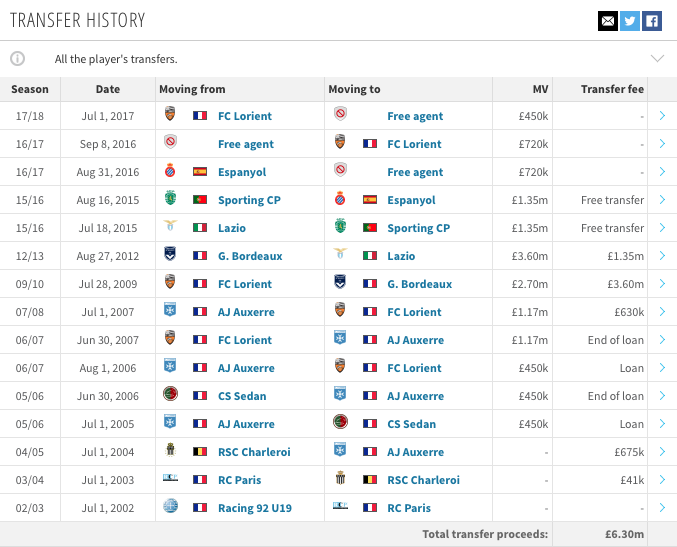Click RSC Charleroi crest in 04/05 row
The height and width of the screenshot is (547, 677).
click(x=170, y=450)
